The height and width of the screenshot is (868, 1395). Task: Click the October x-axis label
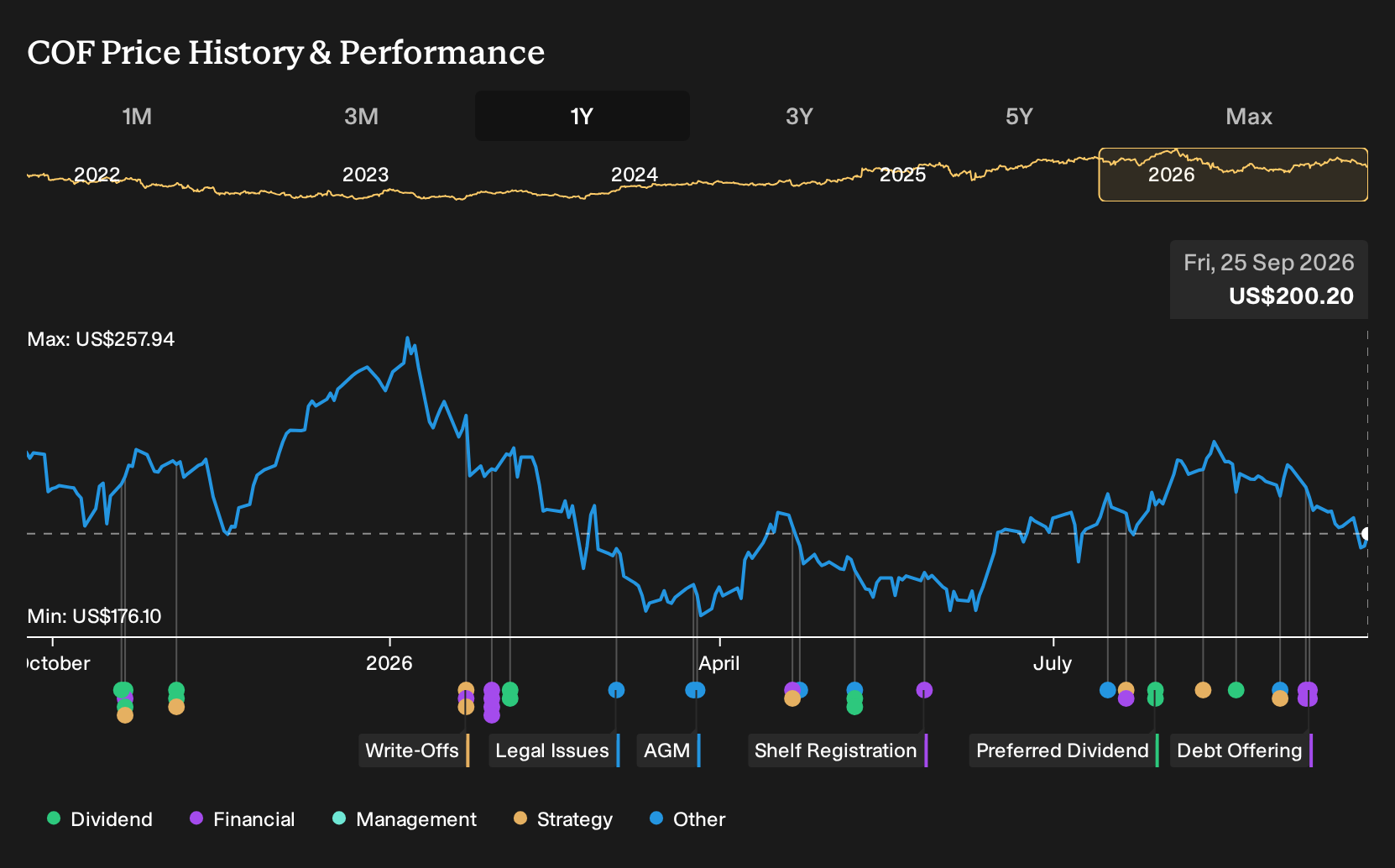pos(59,663)
